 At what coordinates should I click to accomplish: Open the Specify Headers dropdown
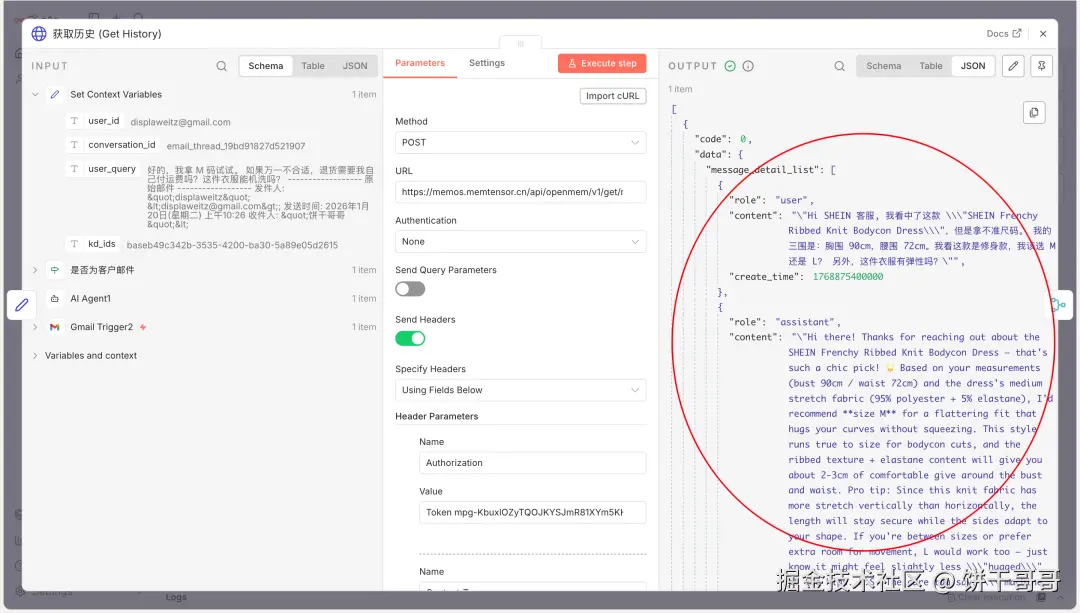(520, 390)
